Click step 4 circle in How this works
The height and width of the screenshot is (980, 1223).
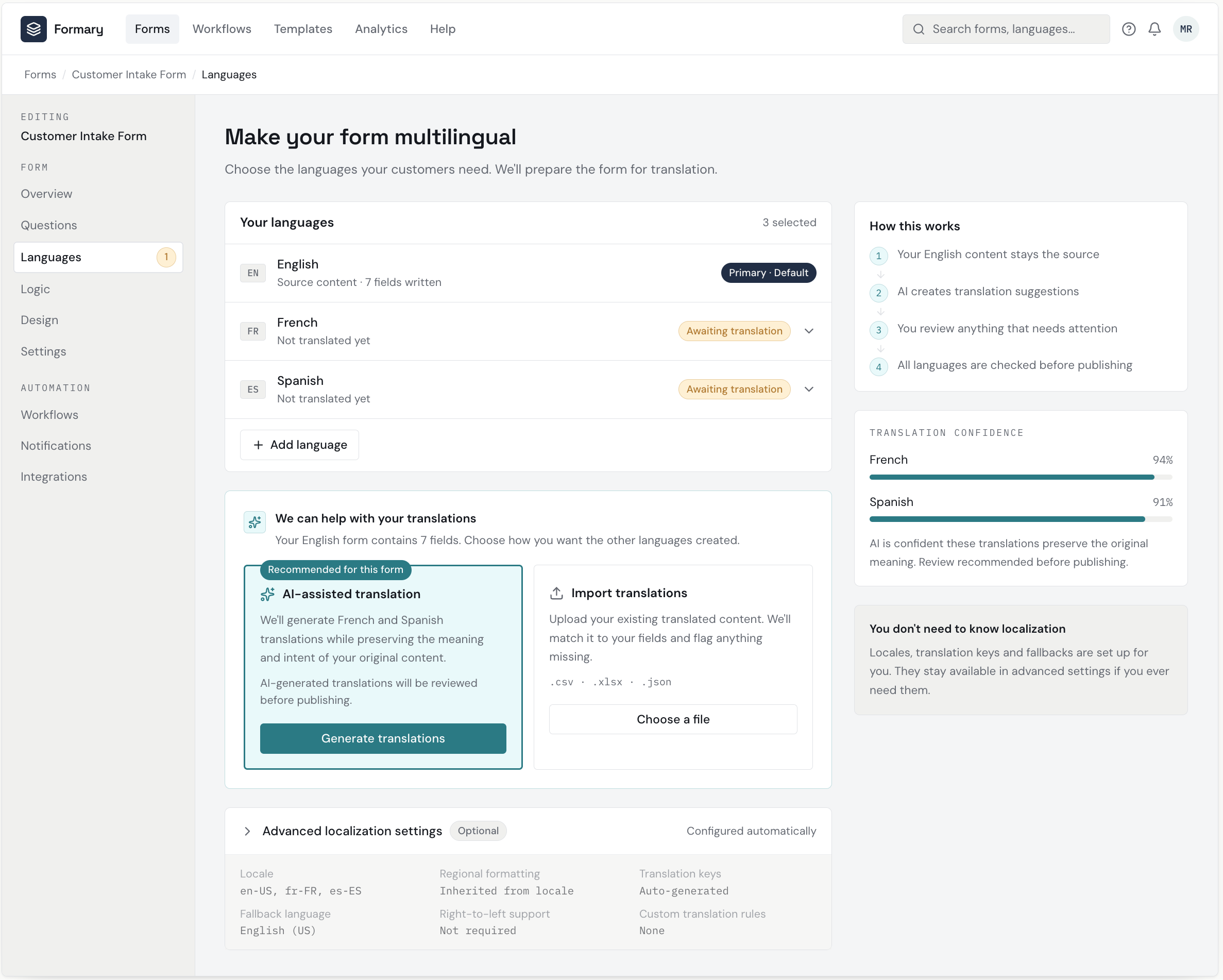pos(878,366)
